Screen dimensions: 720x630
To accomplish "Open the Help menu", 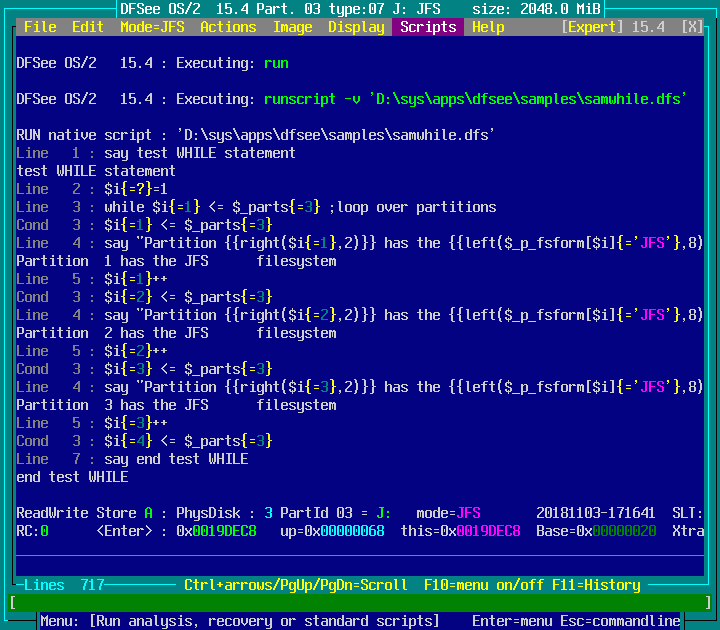I will coord(488,27).
